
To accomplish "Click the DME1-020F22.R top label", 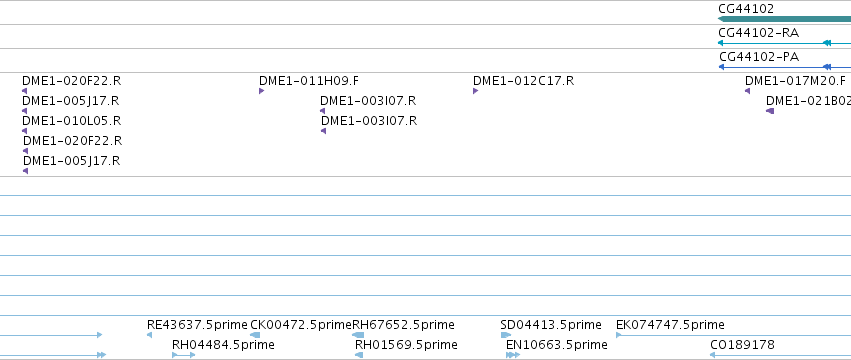I will (72, 81).
